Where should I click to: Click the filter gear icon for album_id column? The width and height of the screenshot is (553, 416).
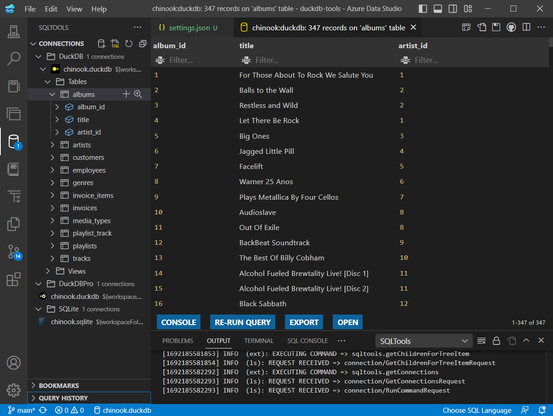pyautogui.click(x=160, y=60)
